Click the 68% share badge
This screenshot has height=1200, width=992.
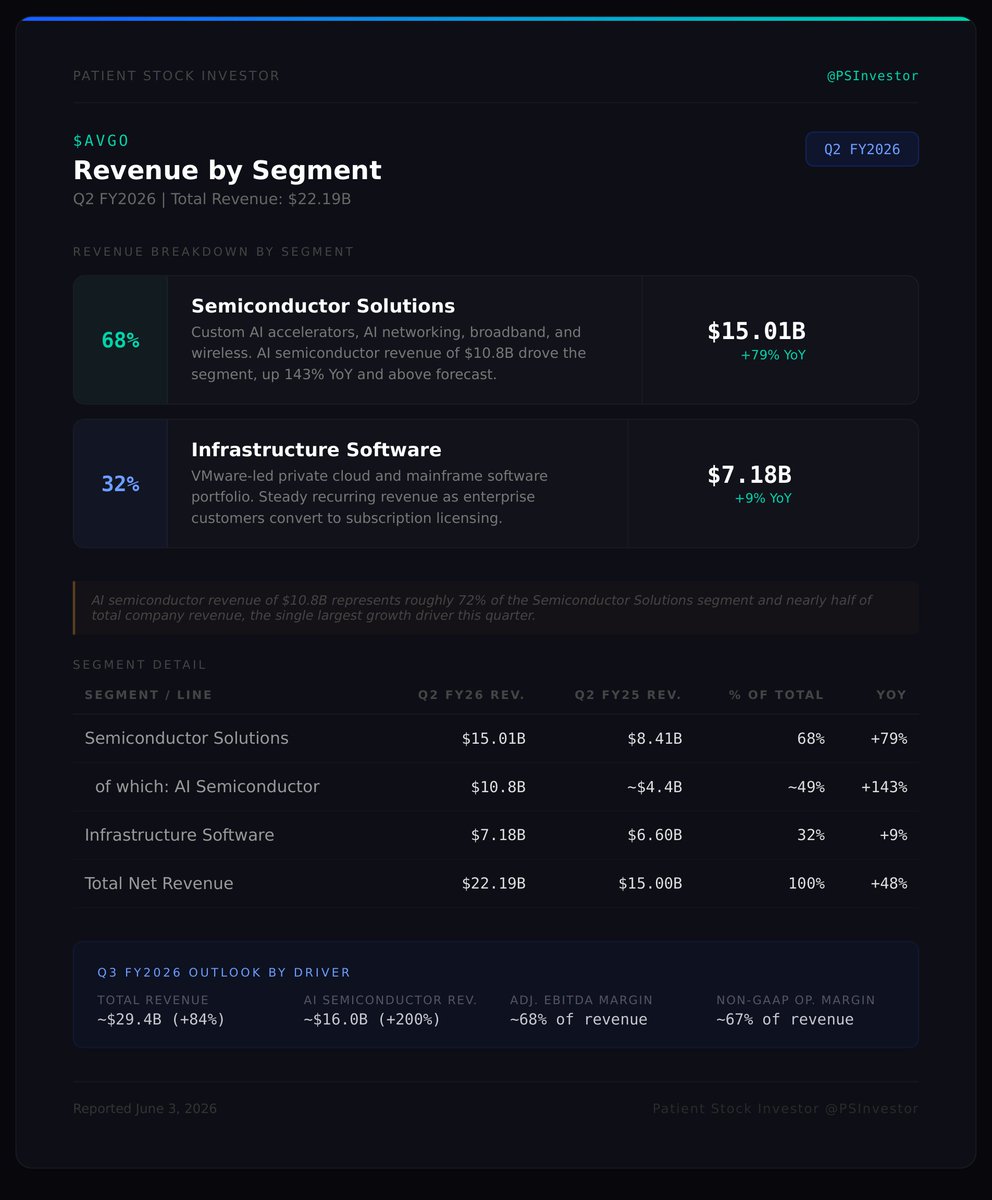[x=120, y=340]
